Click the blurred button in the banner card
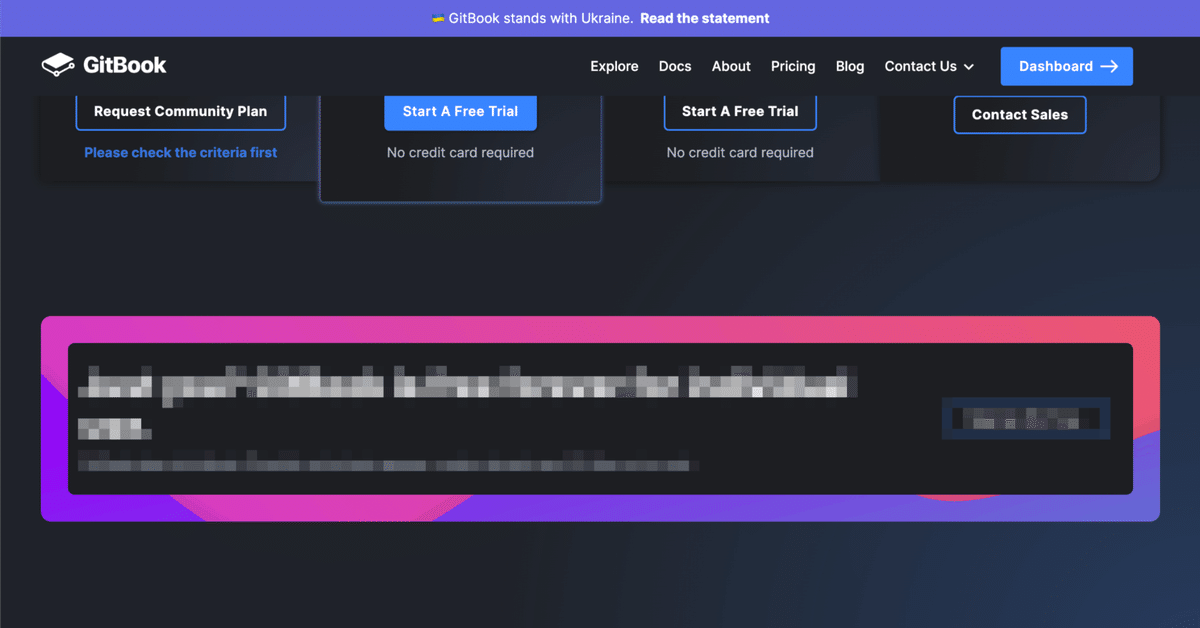The width and height of the screenshot is (1200, 628). tap(1027, 418)
